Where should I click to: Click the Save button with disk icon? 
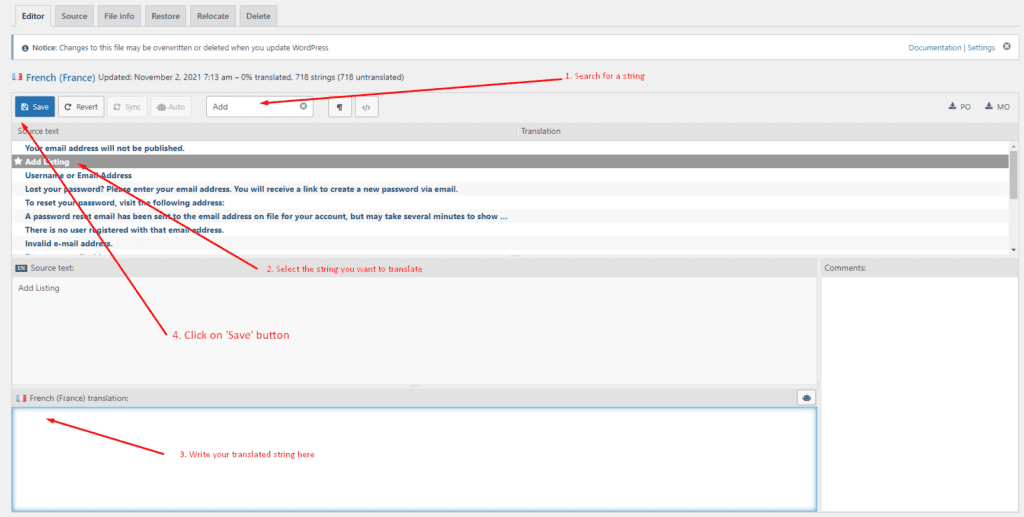click(x=35, y=107)
